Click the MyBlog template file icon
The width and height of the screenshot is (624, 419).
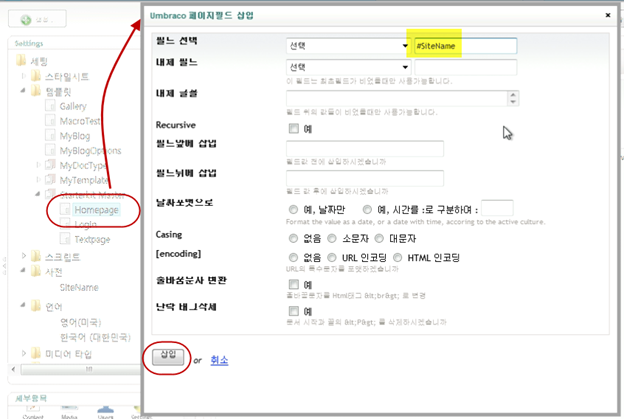(x=50, y=135)
